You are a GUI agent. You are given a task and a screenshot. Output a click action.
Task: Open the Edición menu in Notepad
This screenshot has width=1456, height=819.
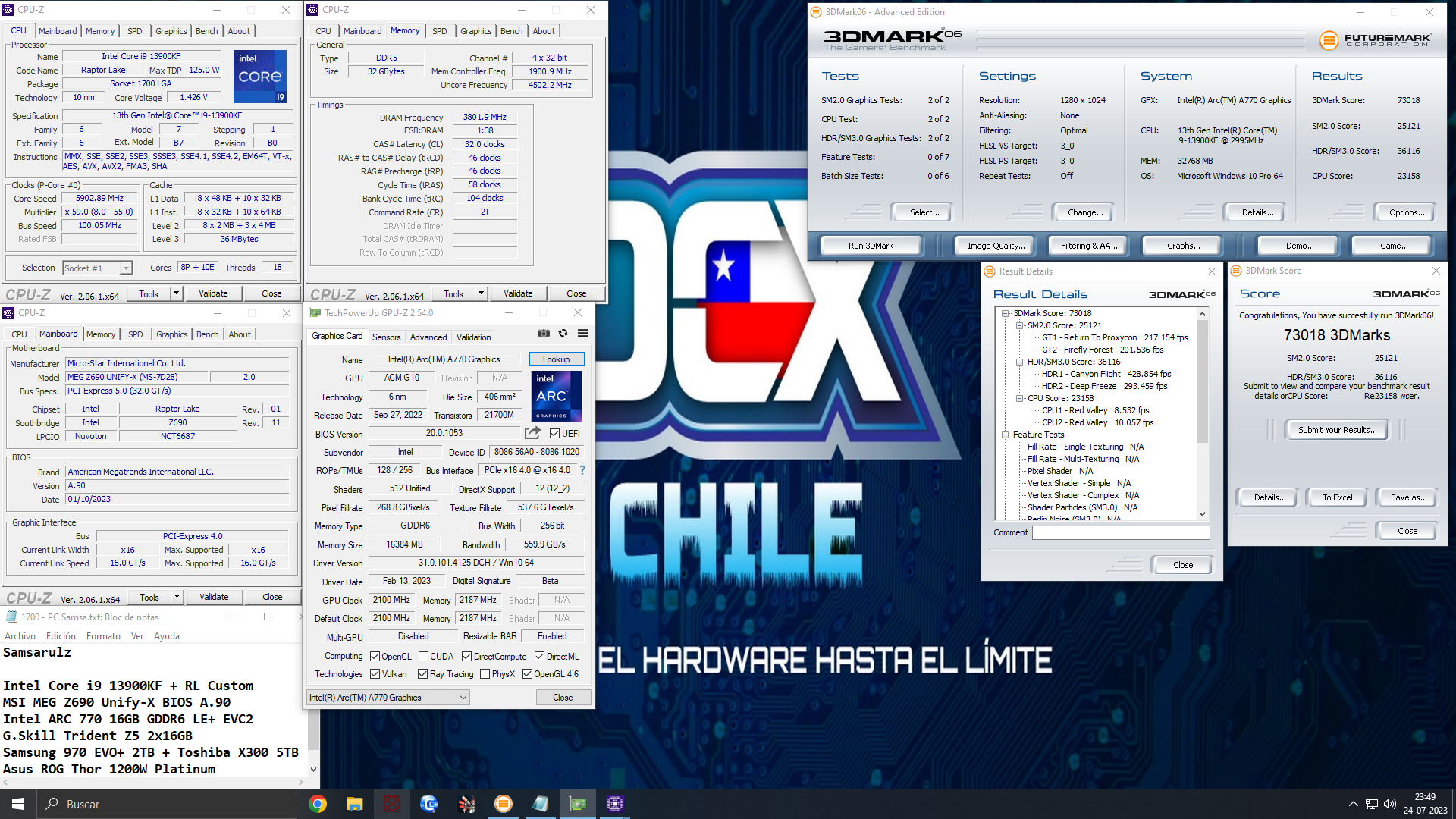pyautogui.click(x=61, y=636)
